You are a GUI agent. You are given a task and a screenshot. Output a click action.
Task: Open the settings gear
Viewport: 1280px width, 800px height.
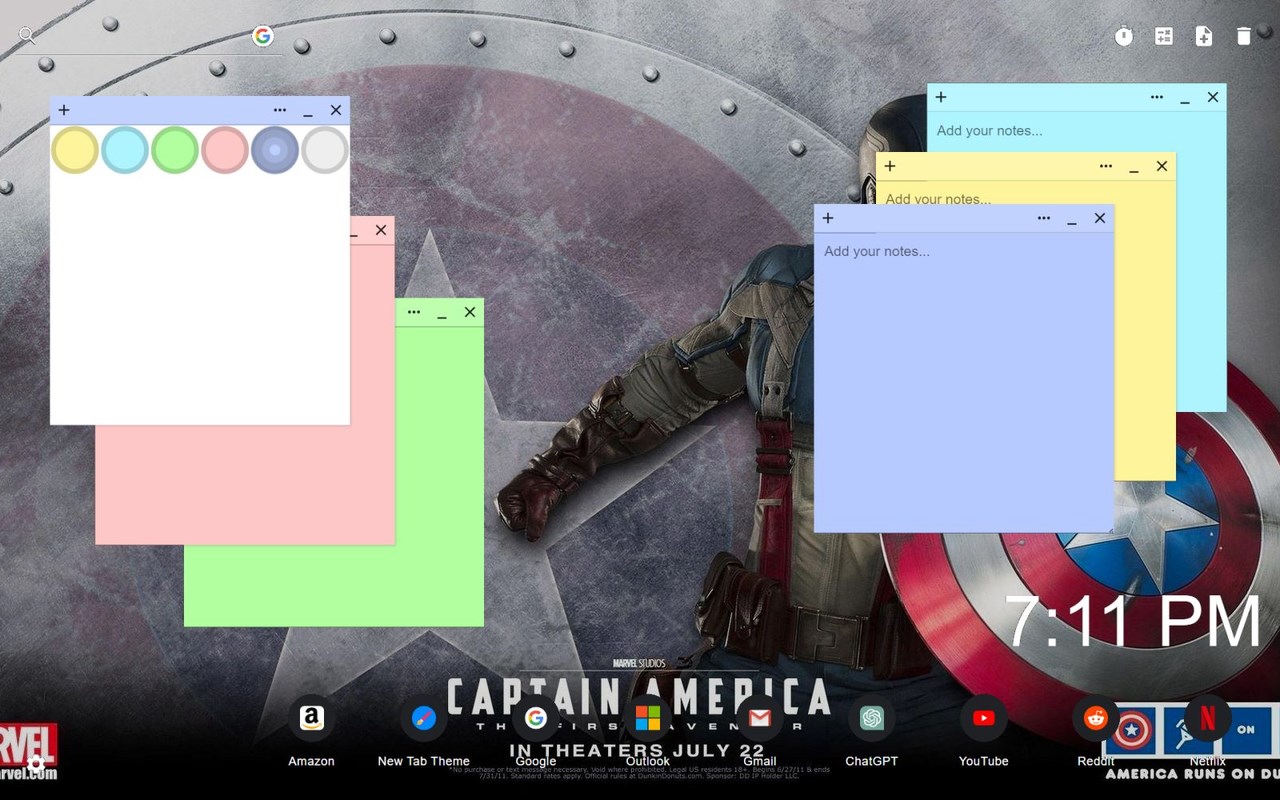[x=36, y=764]
